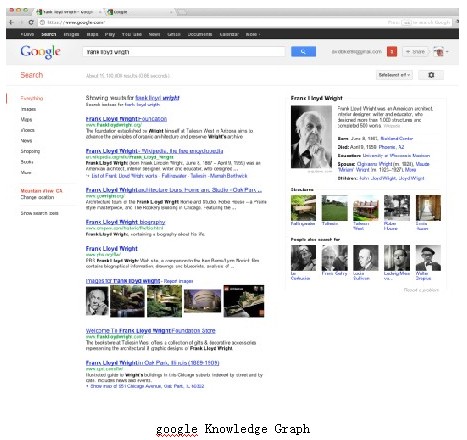467x440 pixels.
Task: Select Books in the left sidebar
Action: (27, 162)
